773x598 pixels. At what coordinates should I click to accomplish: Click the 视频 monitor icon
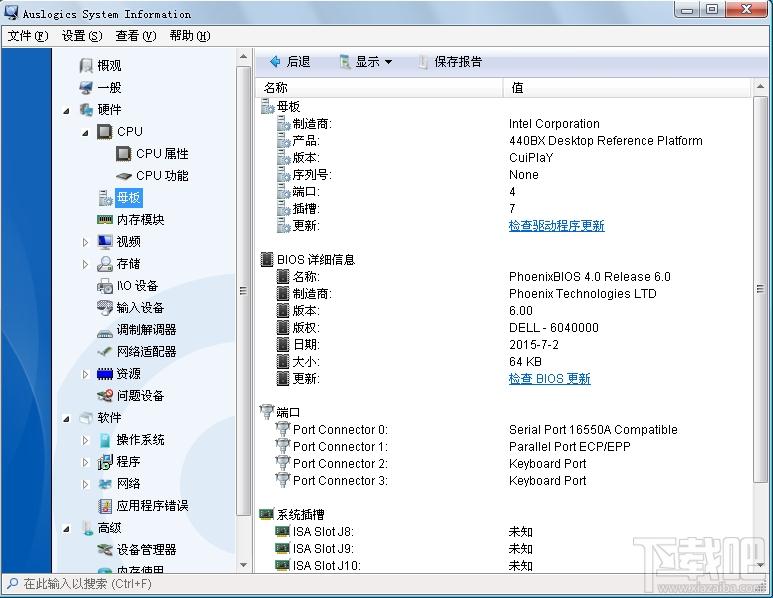coord(105,242)
